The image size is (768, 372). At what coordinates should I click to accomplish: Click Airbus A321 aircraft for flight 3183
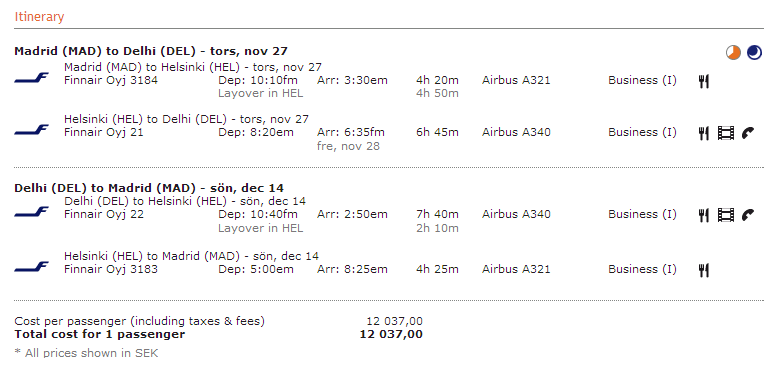tap(516, 269)
